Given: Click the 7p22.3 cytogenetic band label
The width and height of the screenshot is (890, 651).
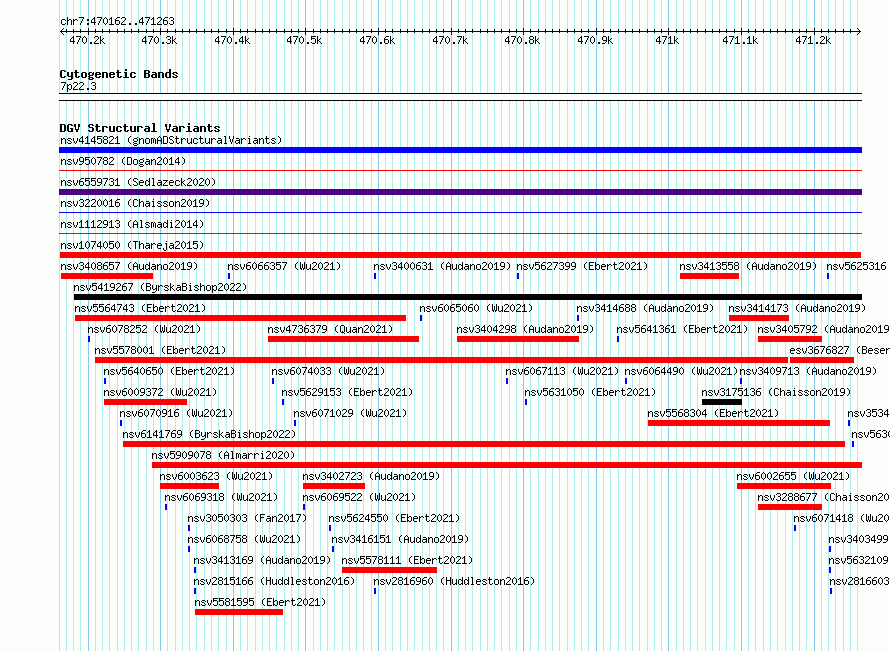Looking at the screenshot, I should tap(78, 86).
